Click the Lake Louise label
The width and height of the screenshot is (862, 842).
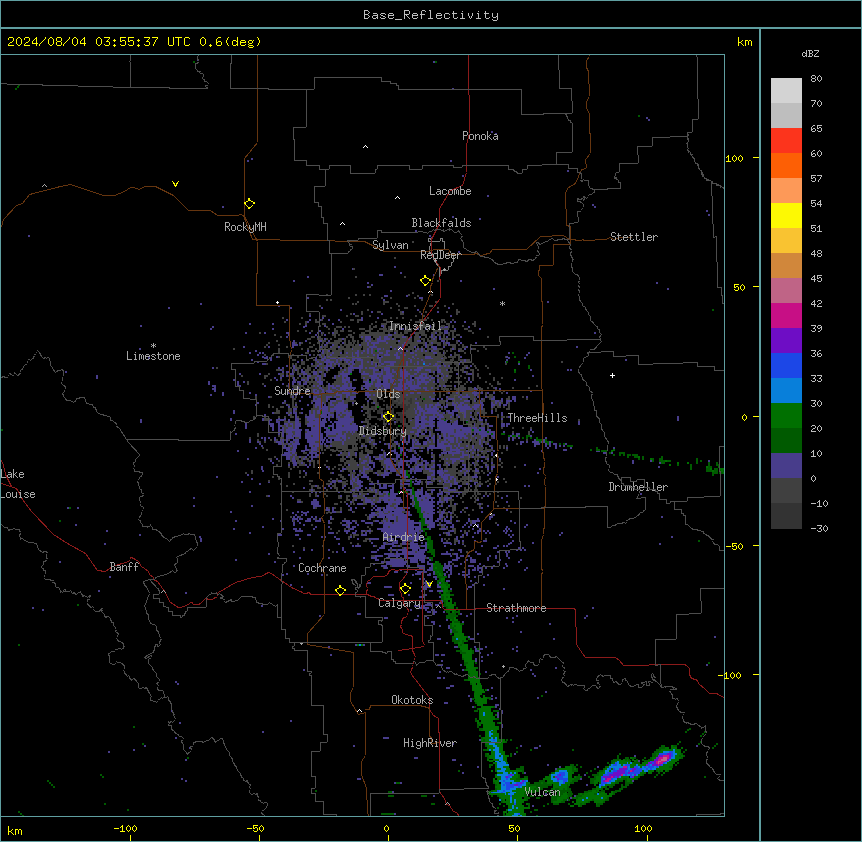18,484
